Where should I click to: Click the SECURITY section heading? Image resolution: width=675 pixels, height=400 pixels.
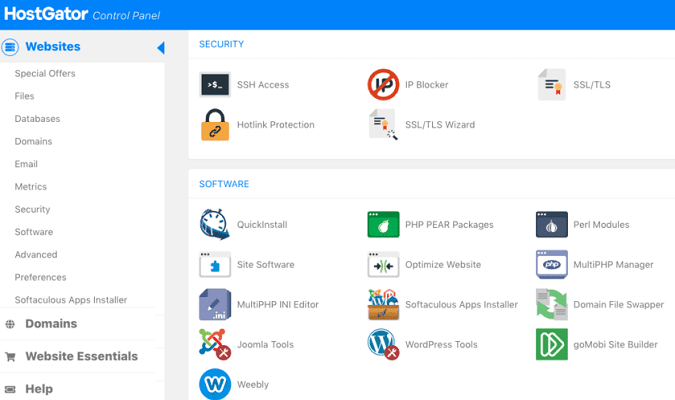click(x=221, y=44)
